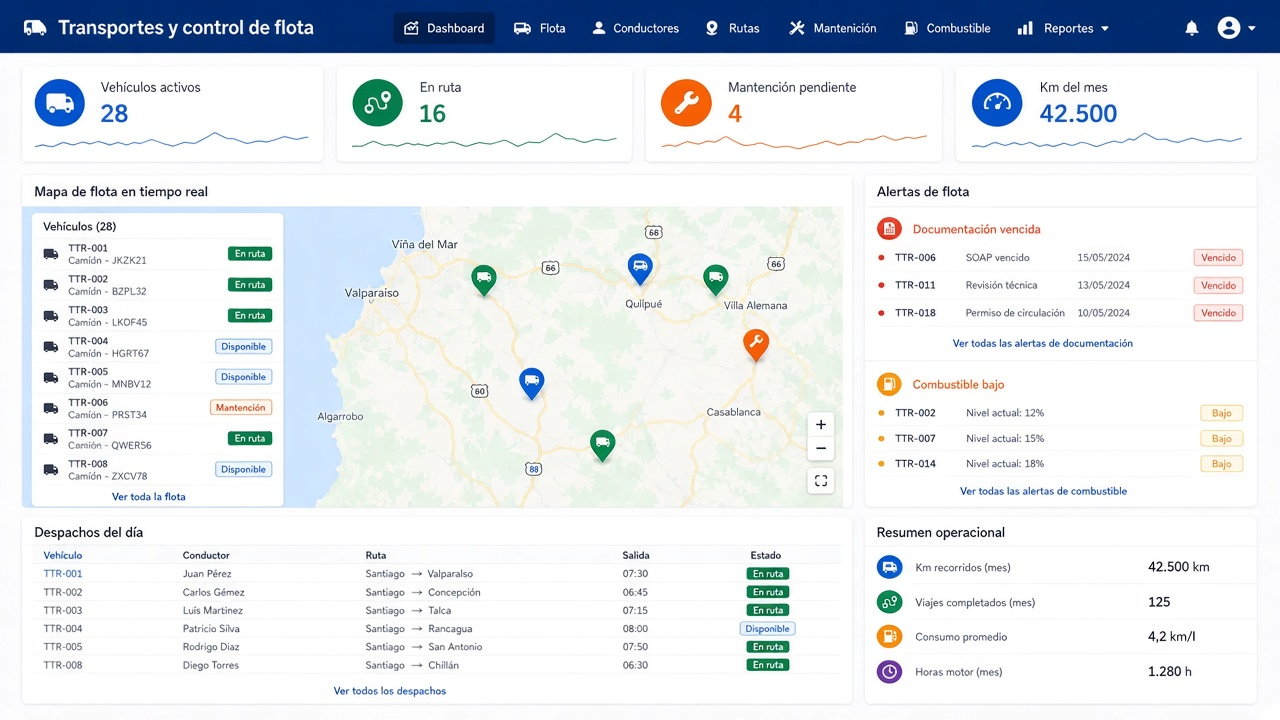Viewport: 1280px width, 720px height.
Task: Open the Ver toda la flota link
Action: click(x=149, y=497)
